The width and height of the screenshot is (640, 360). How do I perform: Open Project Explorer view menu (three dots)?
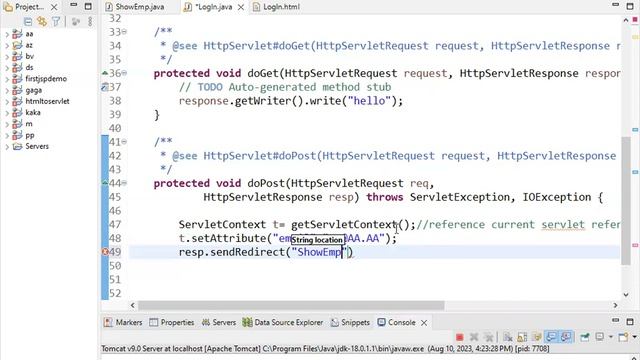[x=90, y=21]
